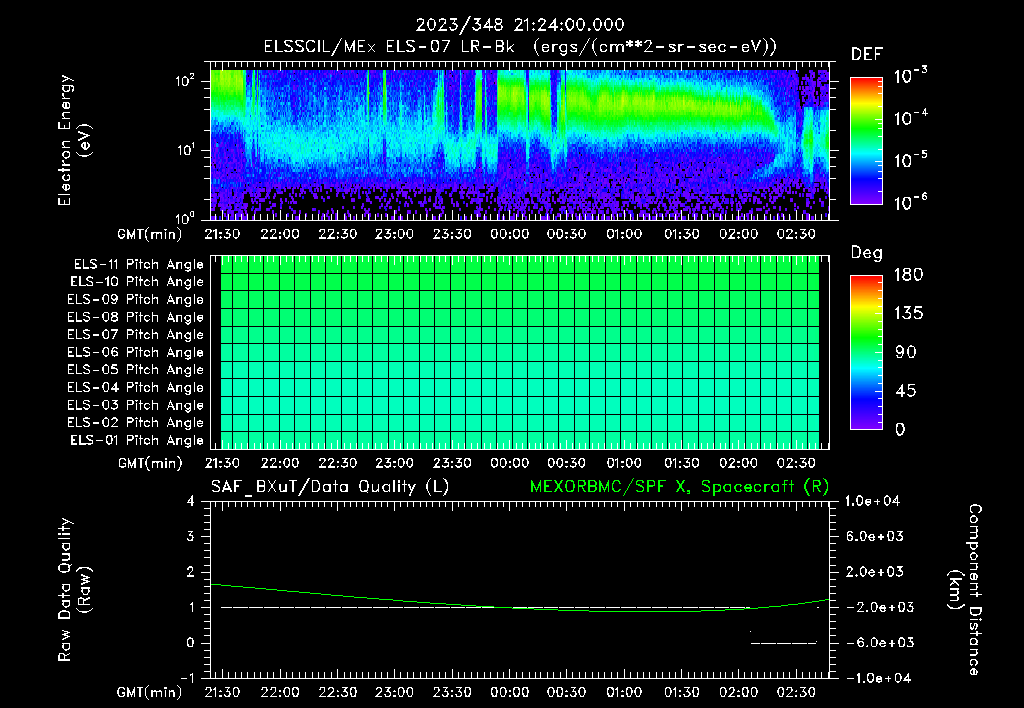Image resolution: width=1024 pixels, height=708 pixels.
Task: Click the 45 tick on the Deg scale
Action: click(x=906, y=391)
